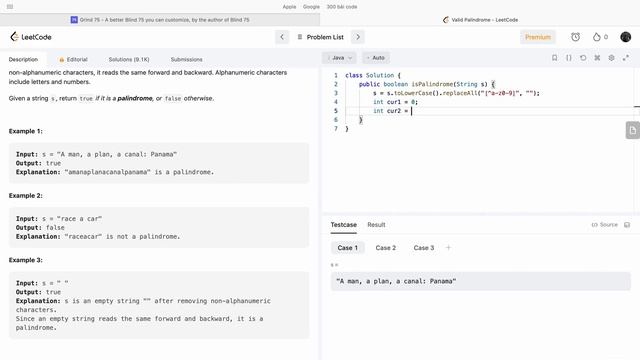
Task: Click the Source link in testcase panel
Action: click(x=604, y=225)
